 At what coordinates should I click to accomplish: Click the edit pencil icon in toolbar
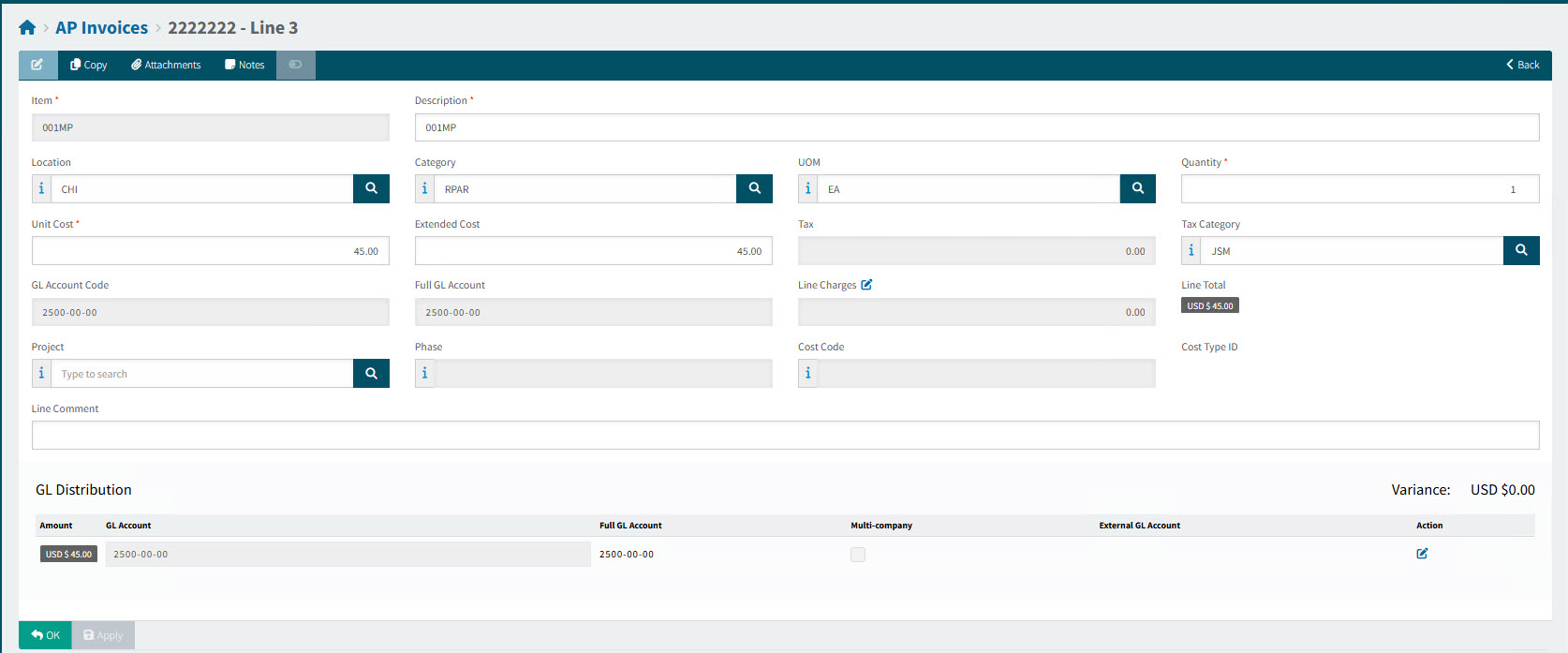point(37,65)
